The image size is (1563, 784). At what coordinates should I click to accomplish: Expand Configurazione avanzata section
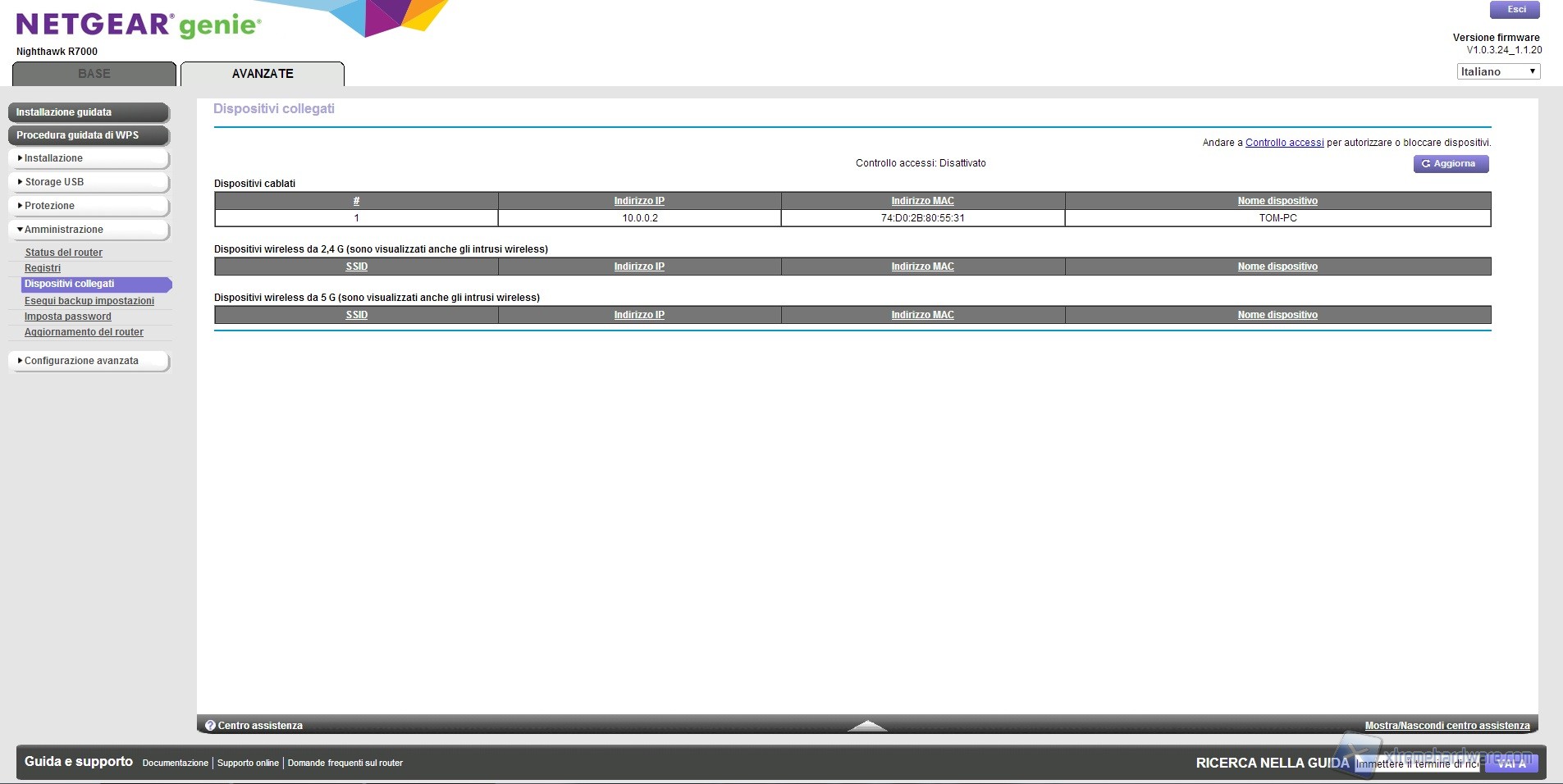coord(89,361)
